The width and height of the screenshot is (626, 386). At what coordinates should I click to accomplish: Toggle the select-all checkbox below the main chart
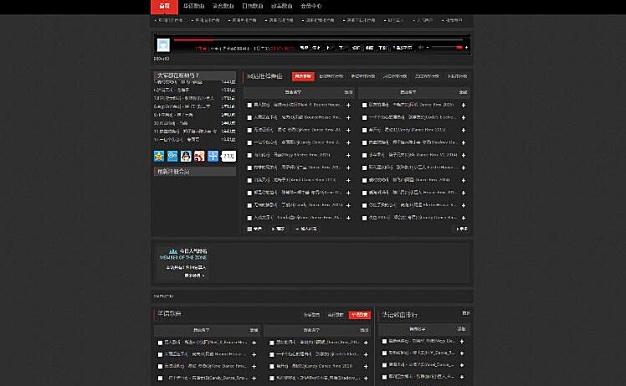click(x=250, y=229)
